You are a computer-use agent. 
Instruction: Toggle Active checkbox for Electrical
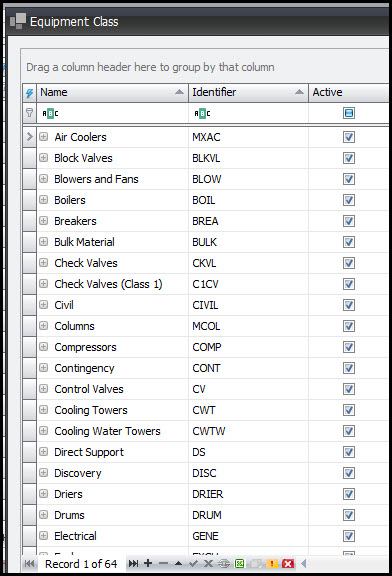pyautogui.click(x=349, y=536)
